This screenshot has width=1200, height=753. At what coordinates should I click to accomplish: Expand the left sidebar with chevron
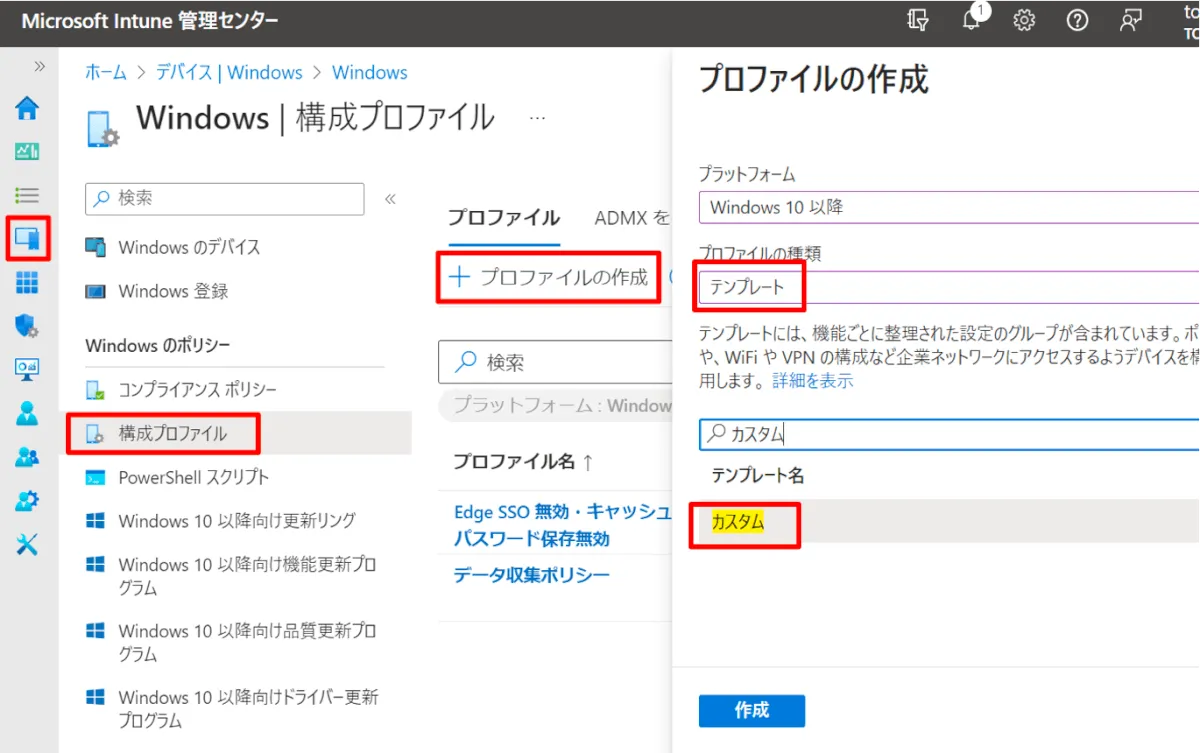[39, 67]
